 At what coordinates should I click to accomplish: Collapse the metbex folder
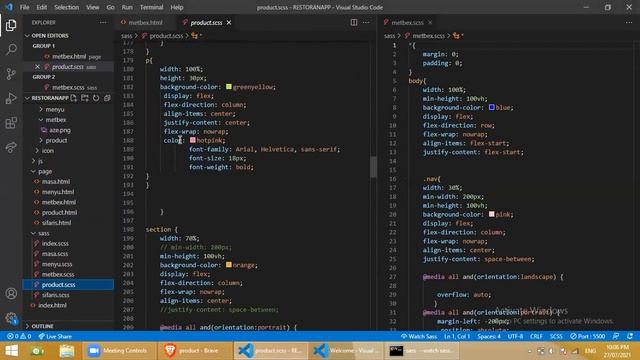(56, 120)
